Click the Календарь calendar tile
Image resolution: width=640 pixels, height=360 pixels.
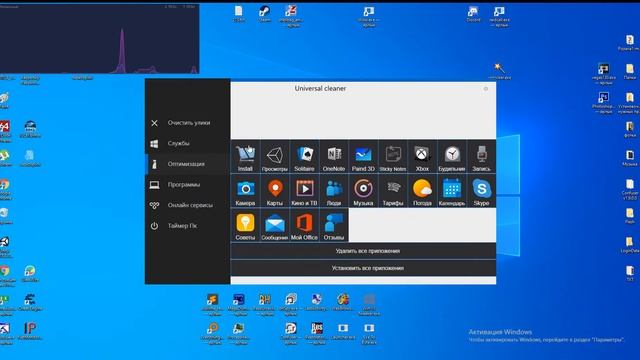click(x=452, y=191)
